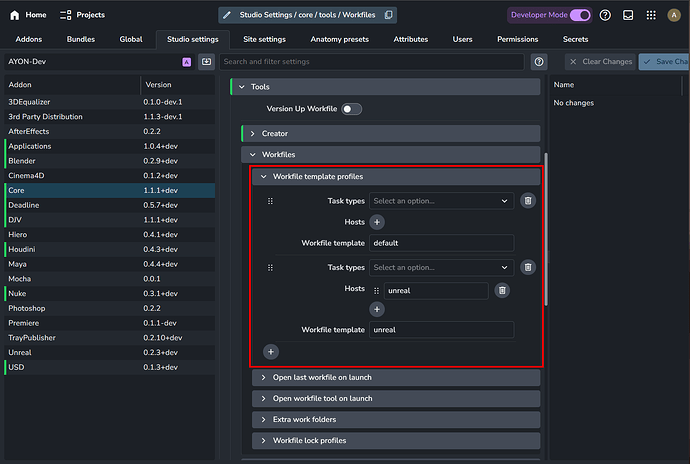Screen dimensions: 690x464
Task: Click the Hosts field containing unreal
Action: [x=436, y=291]
